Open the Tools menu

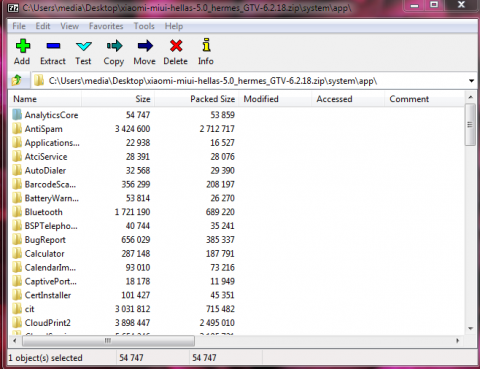click(144, 26)
